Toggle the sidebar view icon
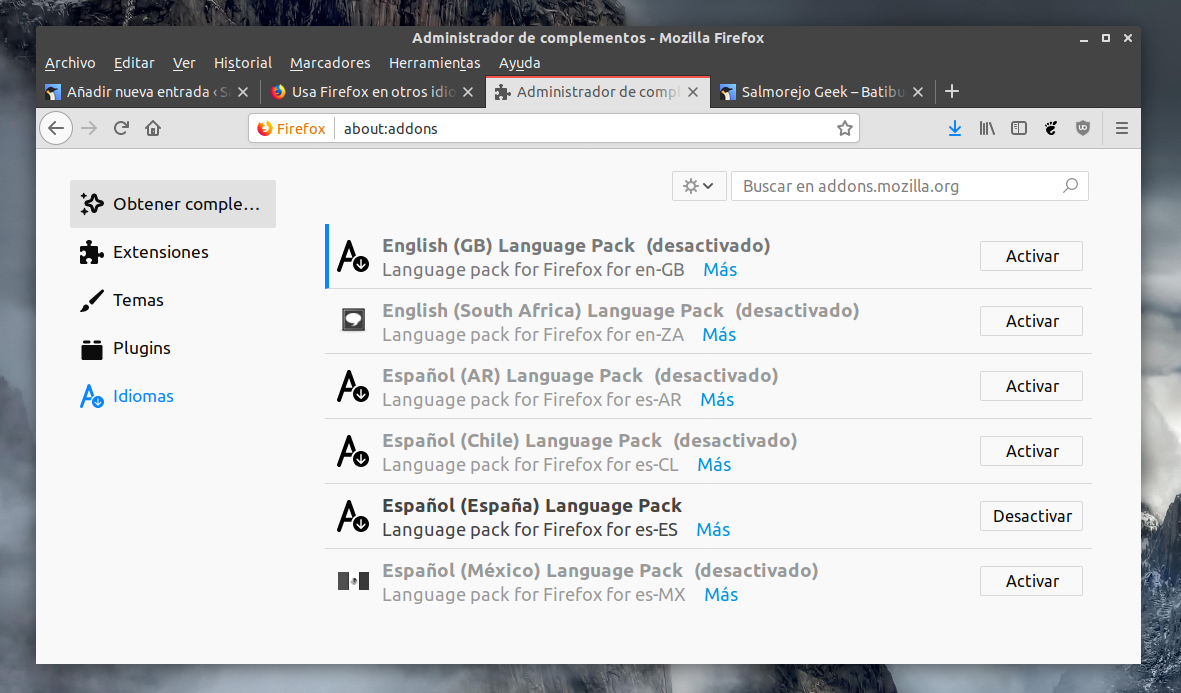Viewport: 1181px width, 693px height. click(1018, 128)
